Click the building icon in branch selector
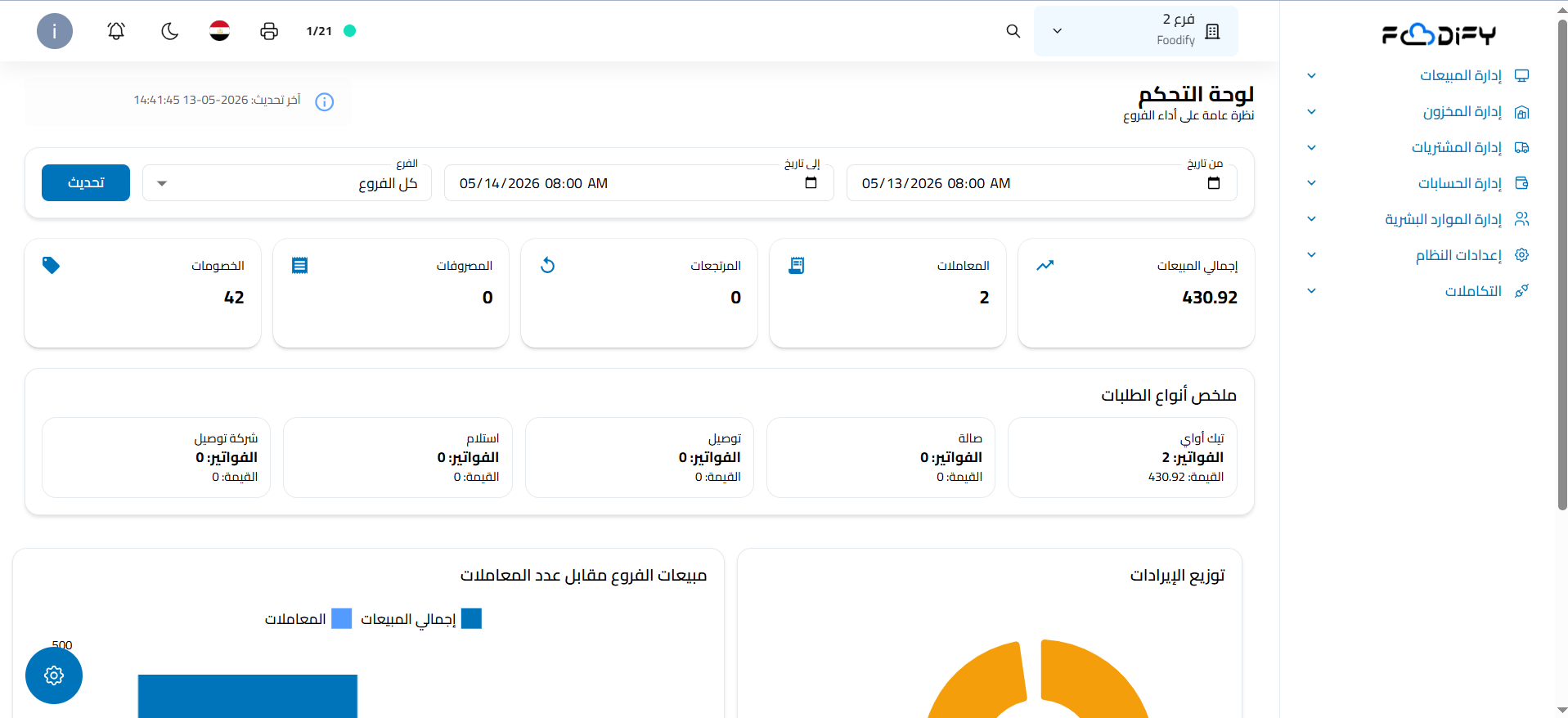This screenshot has height=718, width=1568. pos(1212,31)
